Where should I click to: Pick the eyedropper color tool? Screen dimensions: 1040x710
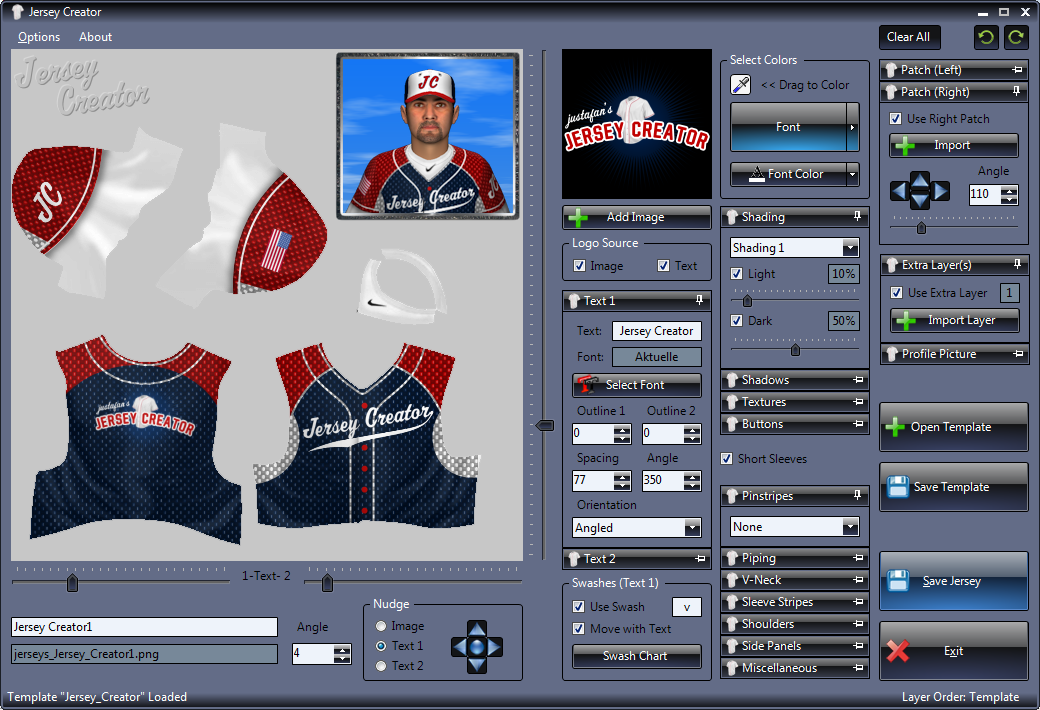[741, 85]
